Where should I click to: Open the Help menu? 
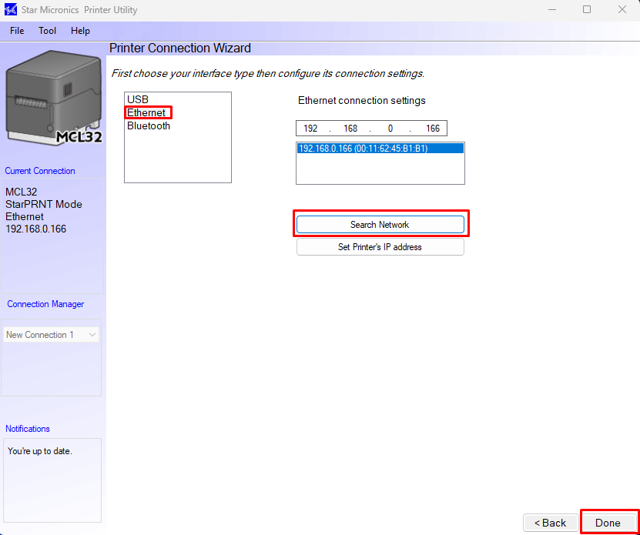(x=80, y=31)
